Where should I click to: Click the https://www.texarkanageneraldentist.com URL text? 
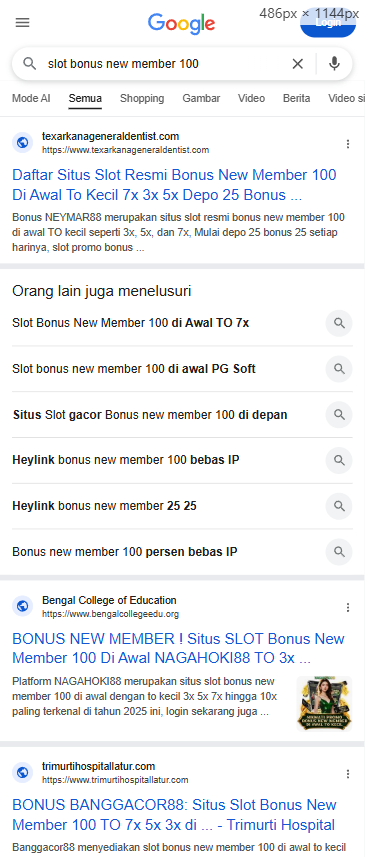(126, 150)
